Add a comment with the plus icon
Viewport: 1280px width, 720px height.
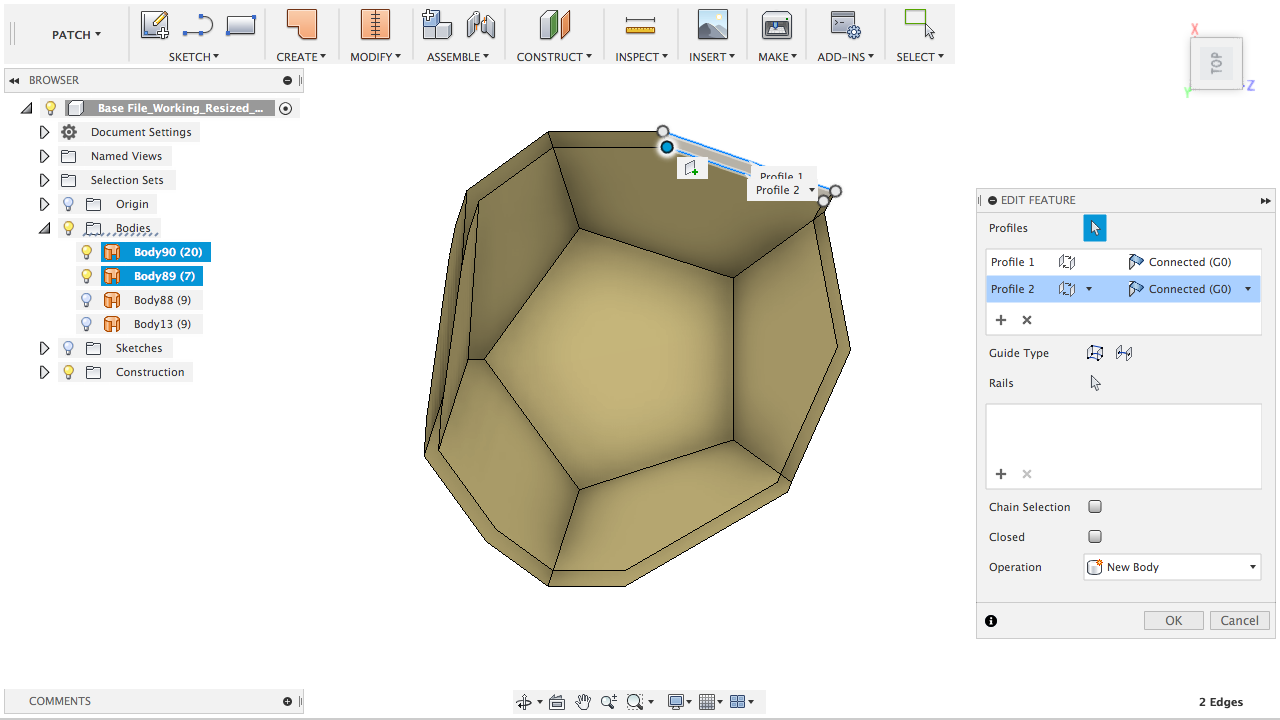point(287,701)
